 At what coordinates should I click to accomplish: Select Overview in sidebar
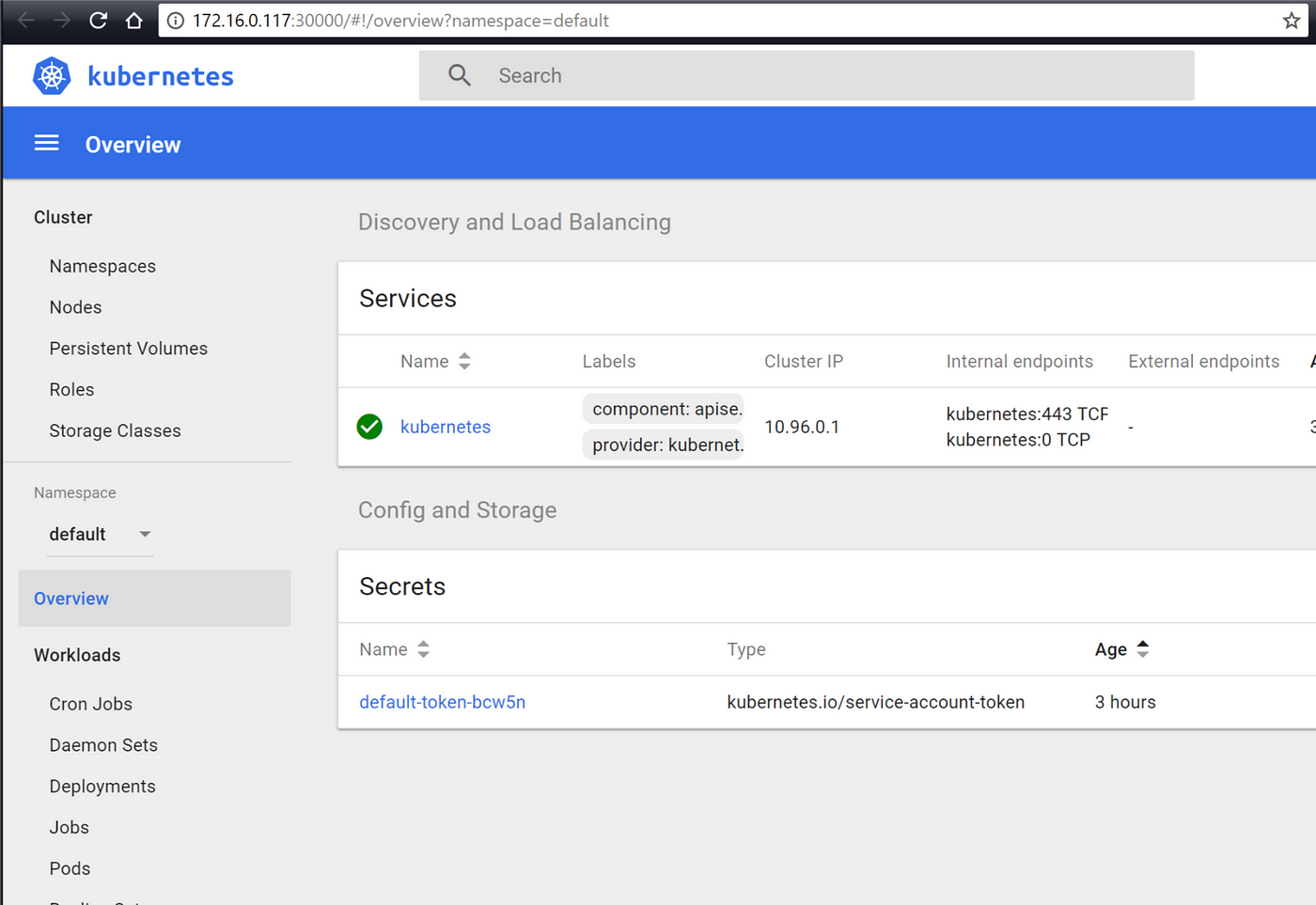click(154, 599)
